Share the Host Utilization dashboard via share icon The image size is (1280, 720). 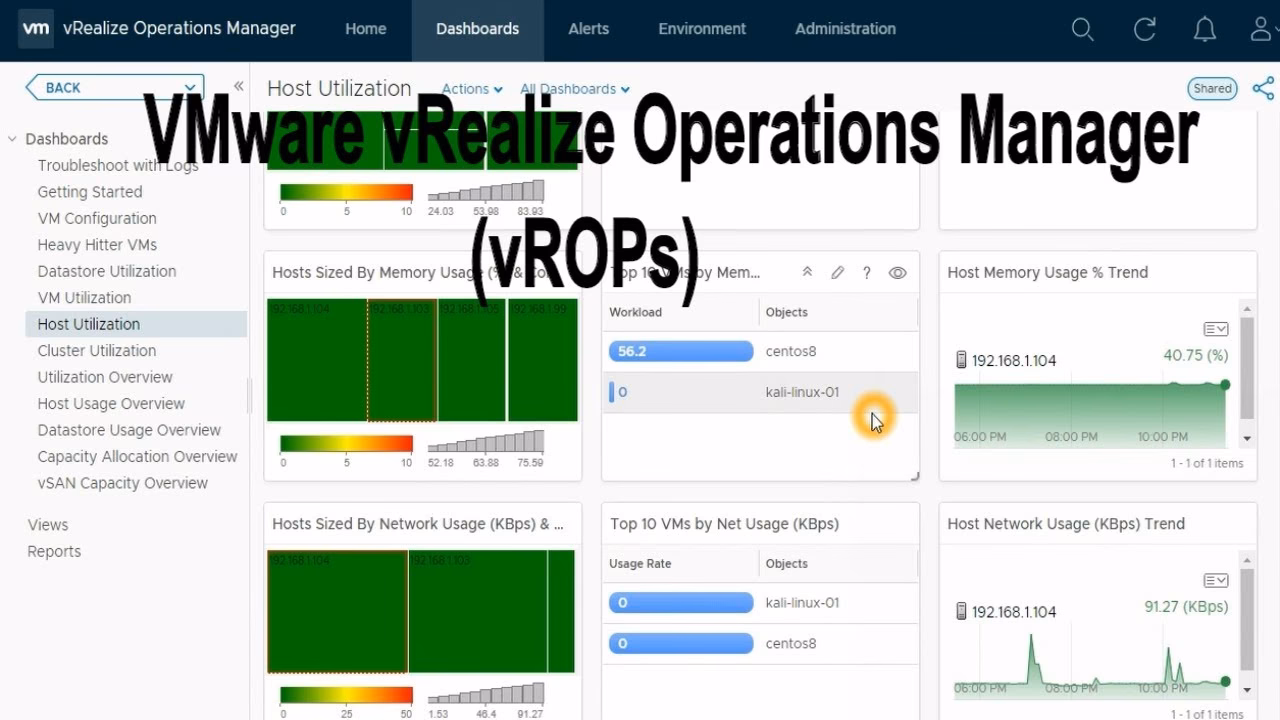(1262, 88)
